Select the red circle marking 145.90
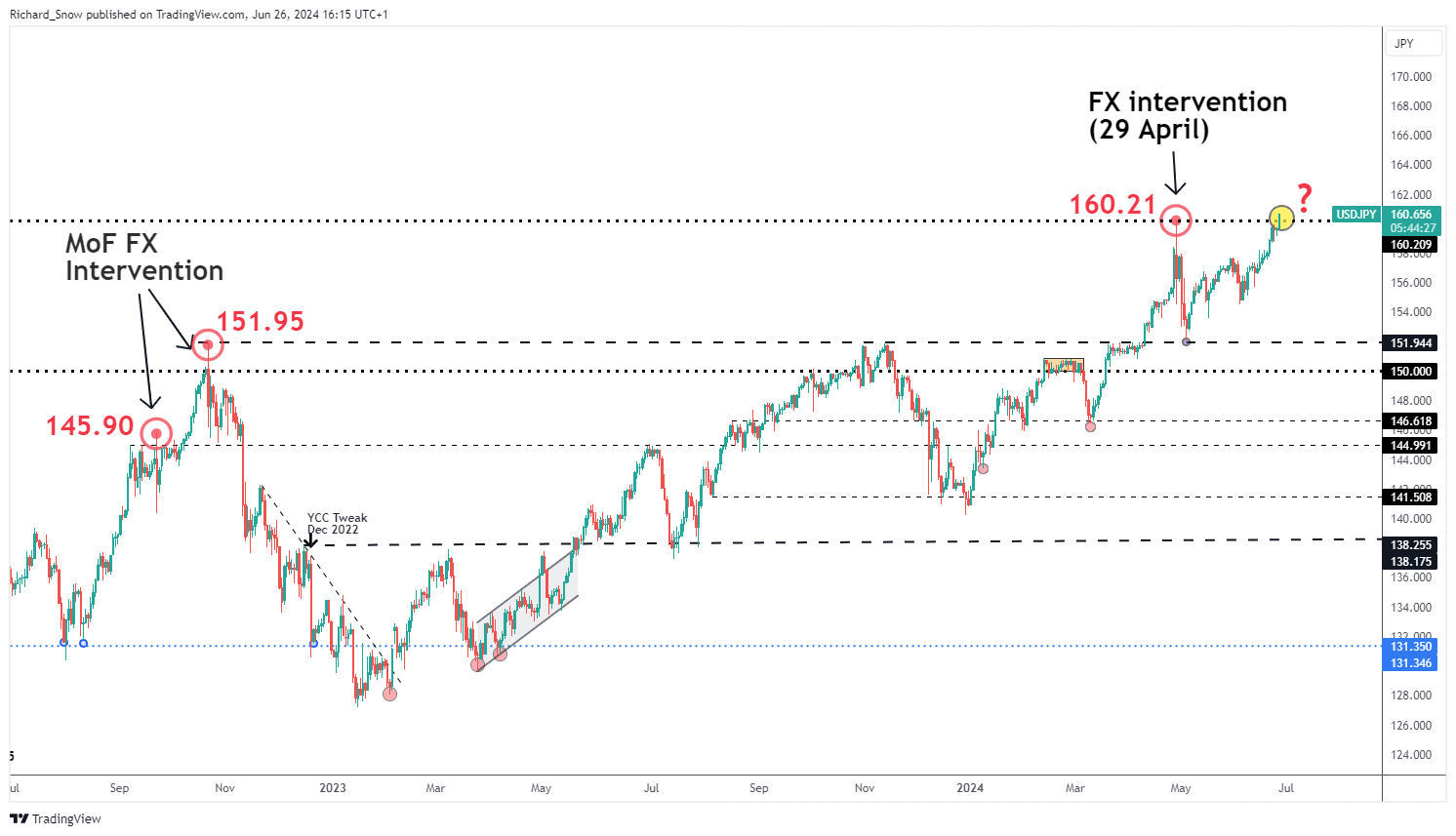Screen dimensions: 1456x836 click(156, 433)
